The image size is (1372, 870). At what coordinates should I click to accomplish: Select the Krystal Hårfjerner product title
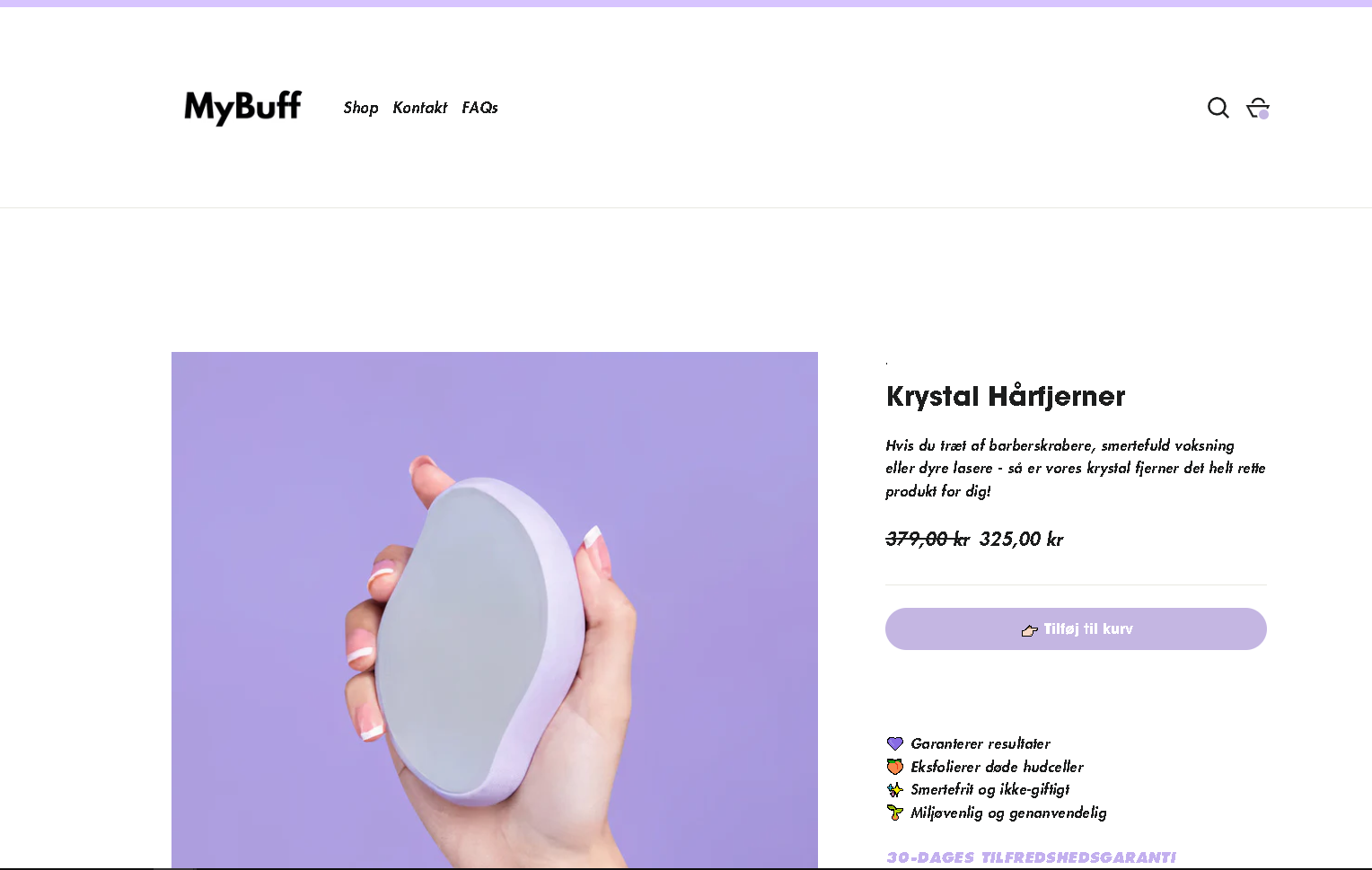(1006, 396)
